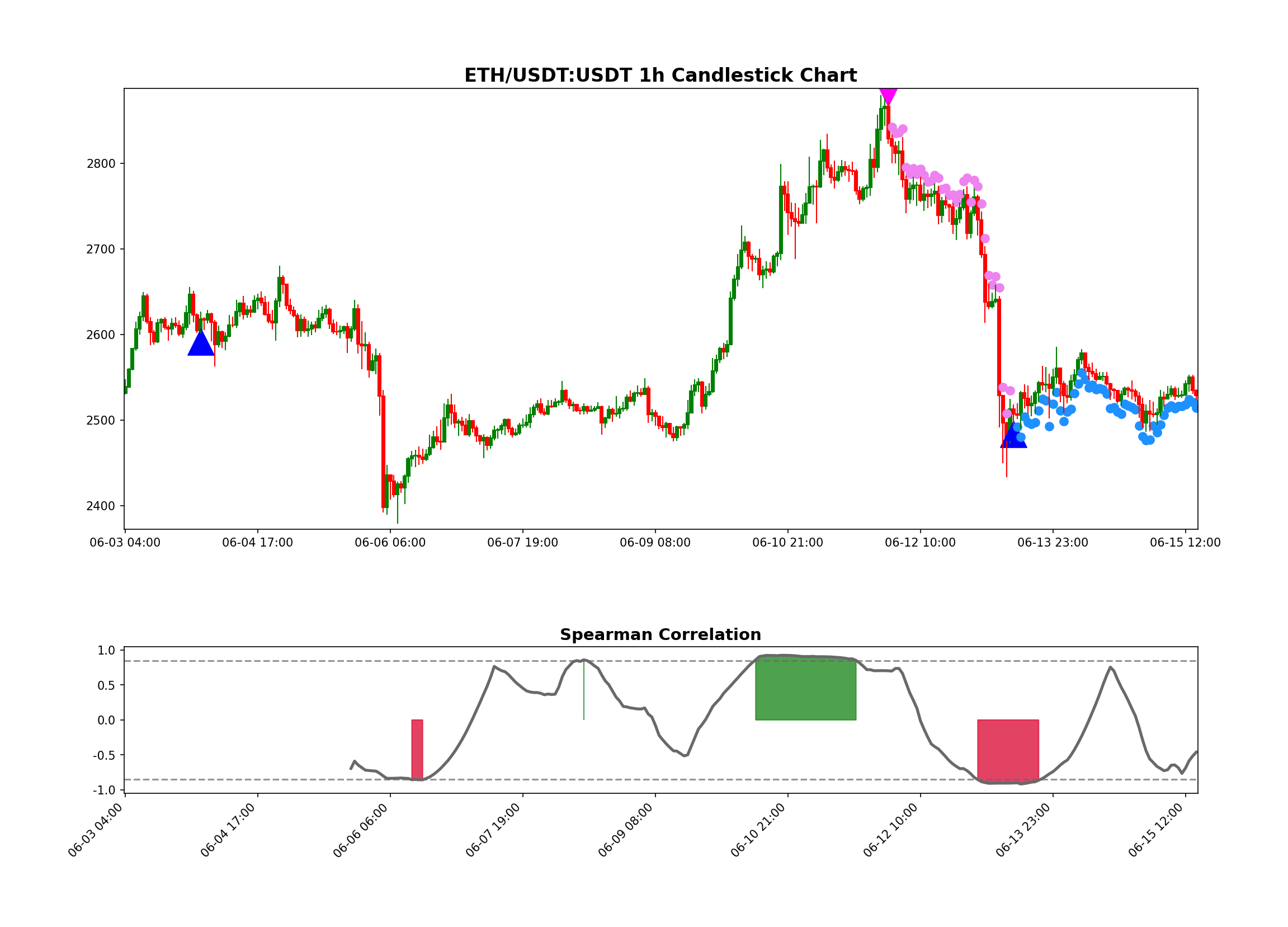Click the narrow red bar near 06-06 in Spearman chart
Viewport: 1288px width, 927px height.
[x=417, y=750]
